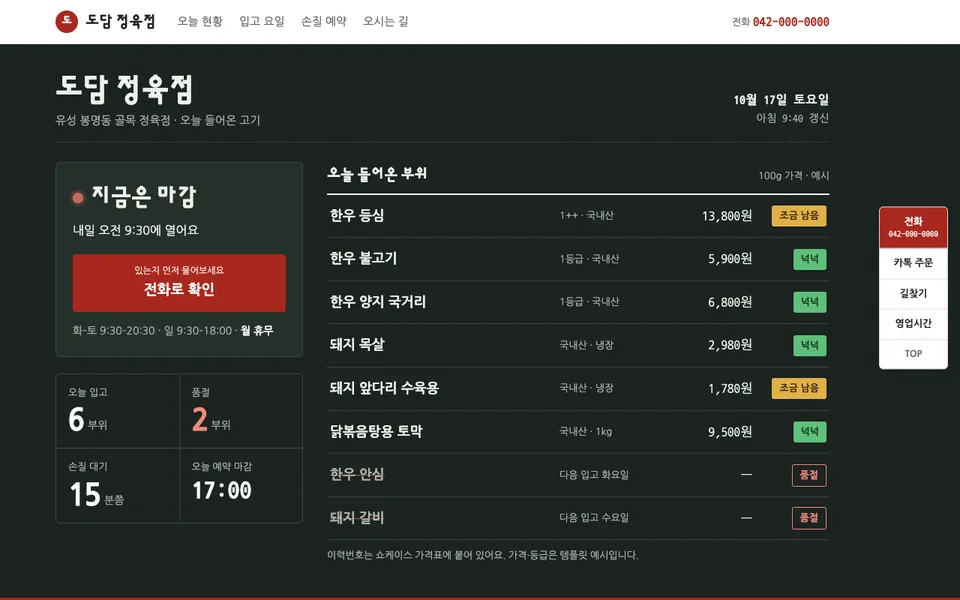This screenshot has width=960, height=600.
Task: Click subtitle 유성 봉명동 골목 정육점
Action: coord(113,121)
